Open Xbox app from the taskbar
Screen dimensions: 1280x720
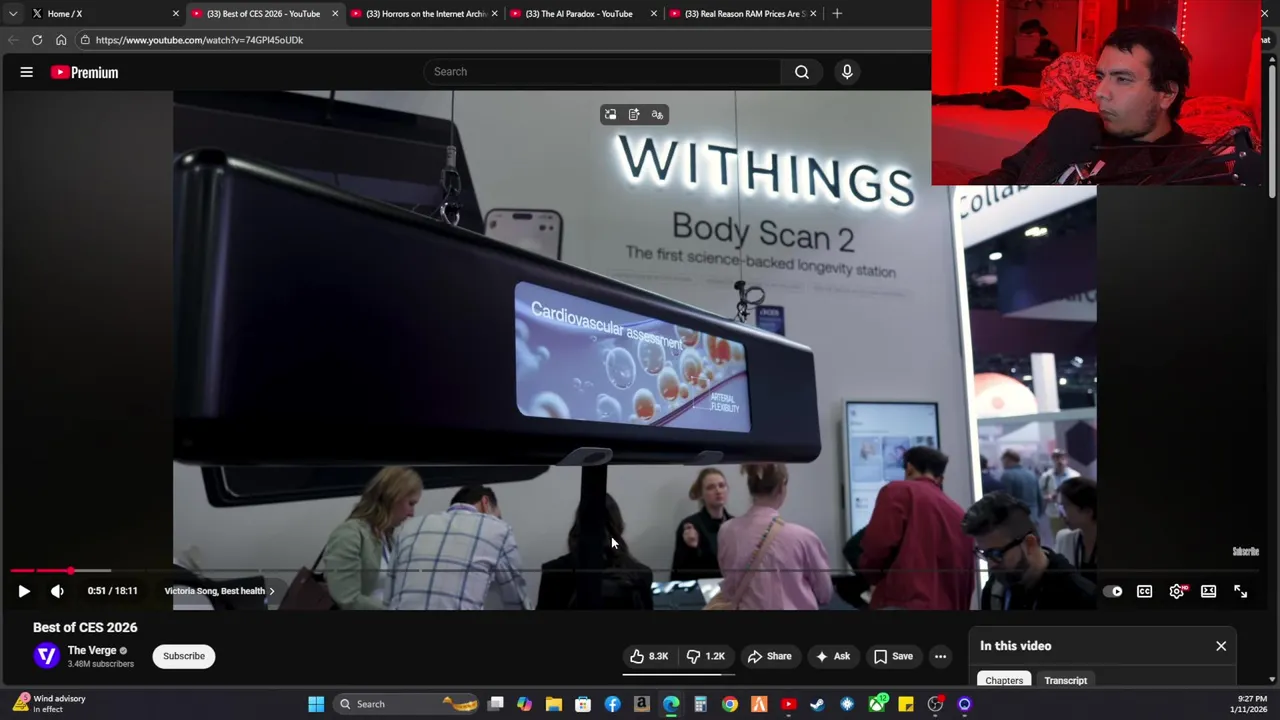click(x=877, y=704)
